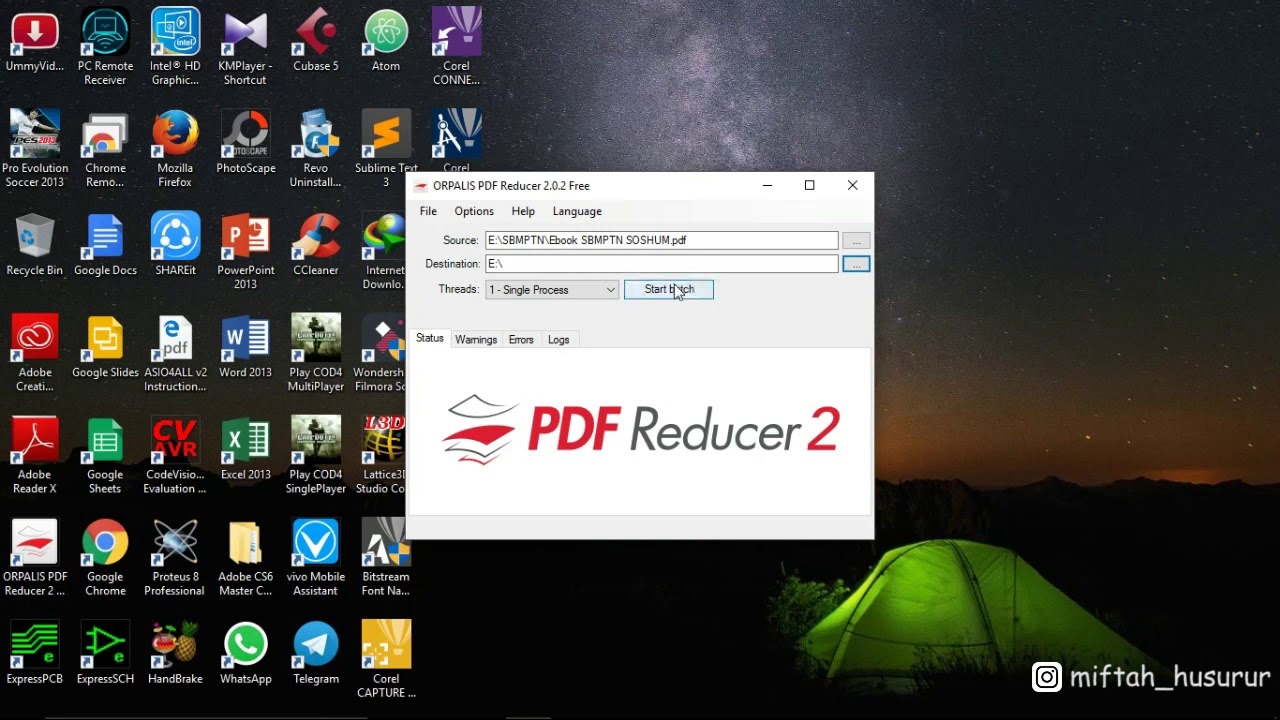
Task: Open Play COD4 SinglePlayer icon
Action: pyautogui.click(x=316, y=454)
